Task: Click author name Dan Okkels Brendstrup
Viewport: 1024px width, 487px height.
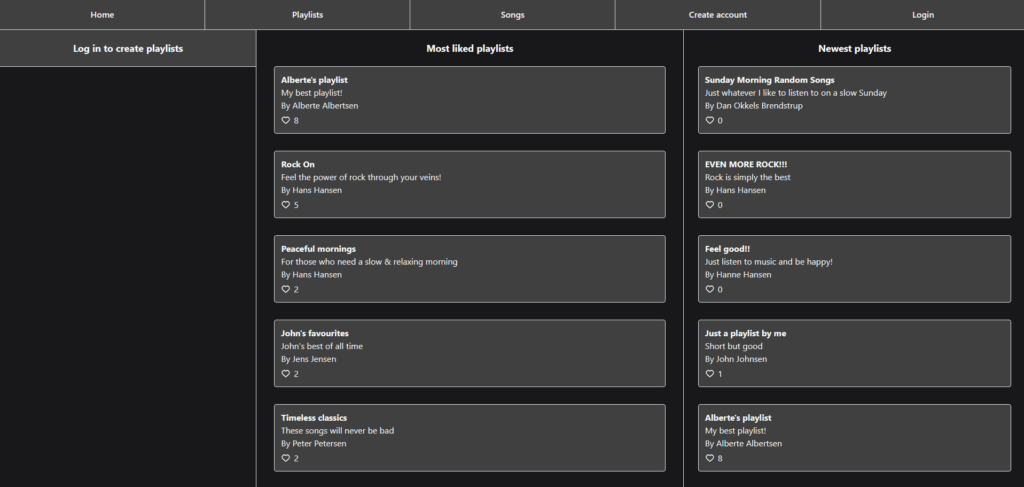Action: coord(758,105)
